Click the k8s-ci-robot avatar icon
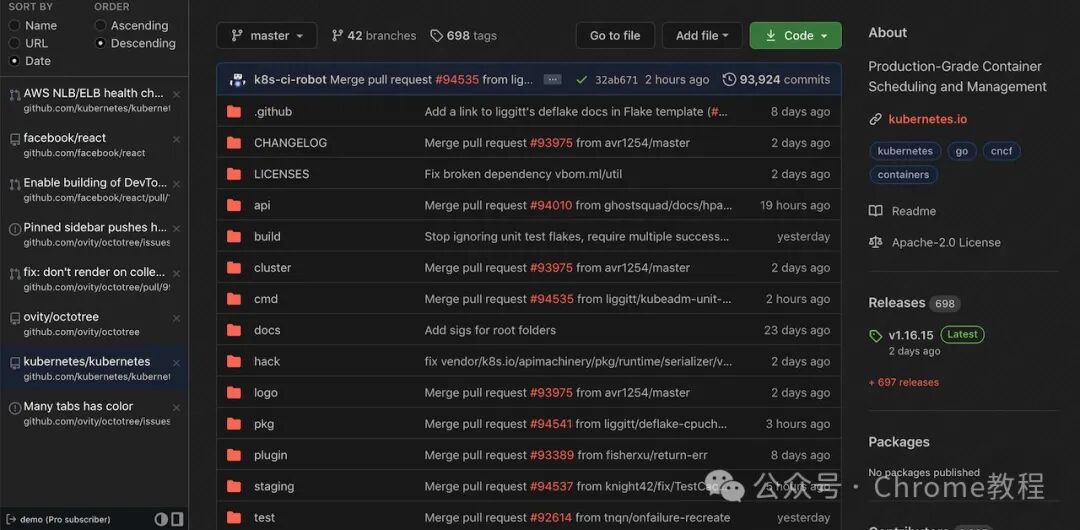Image resolution: width=1080 pixels, height=530 pixels. pyautogui.click(x=238, y=79)
